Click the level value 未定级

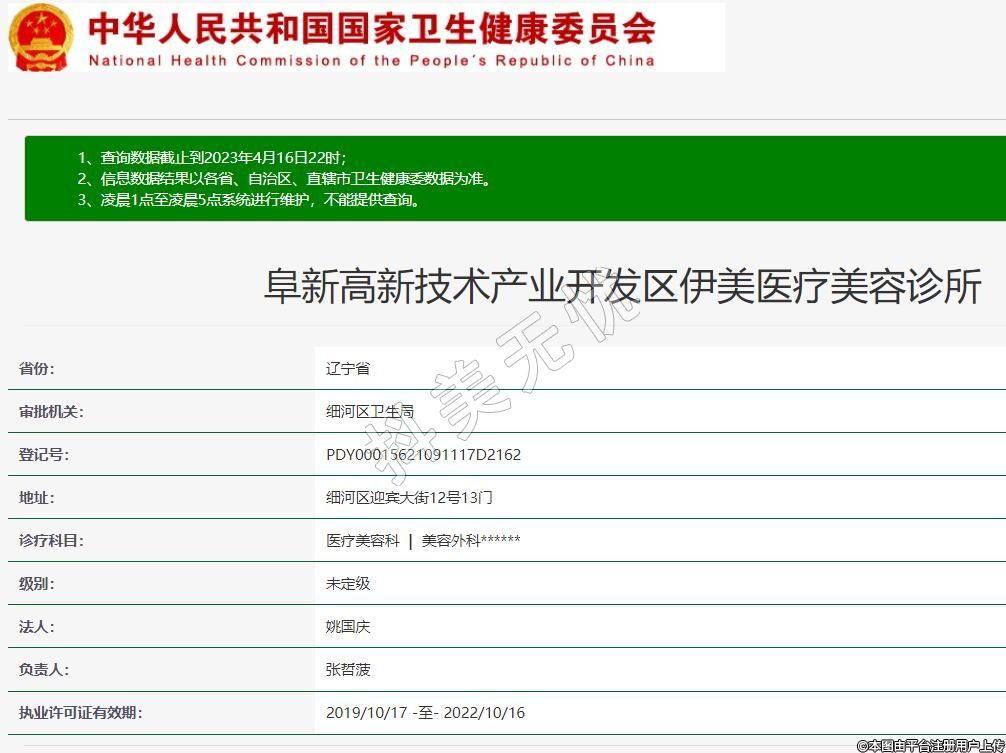point(348,583)
